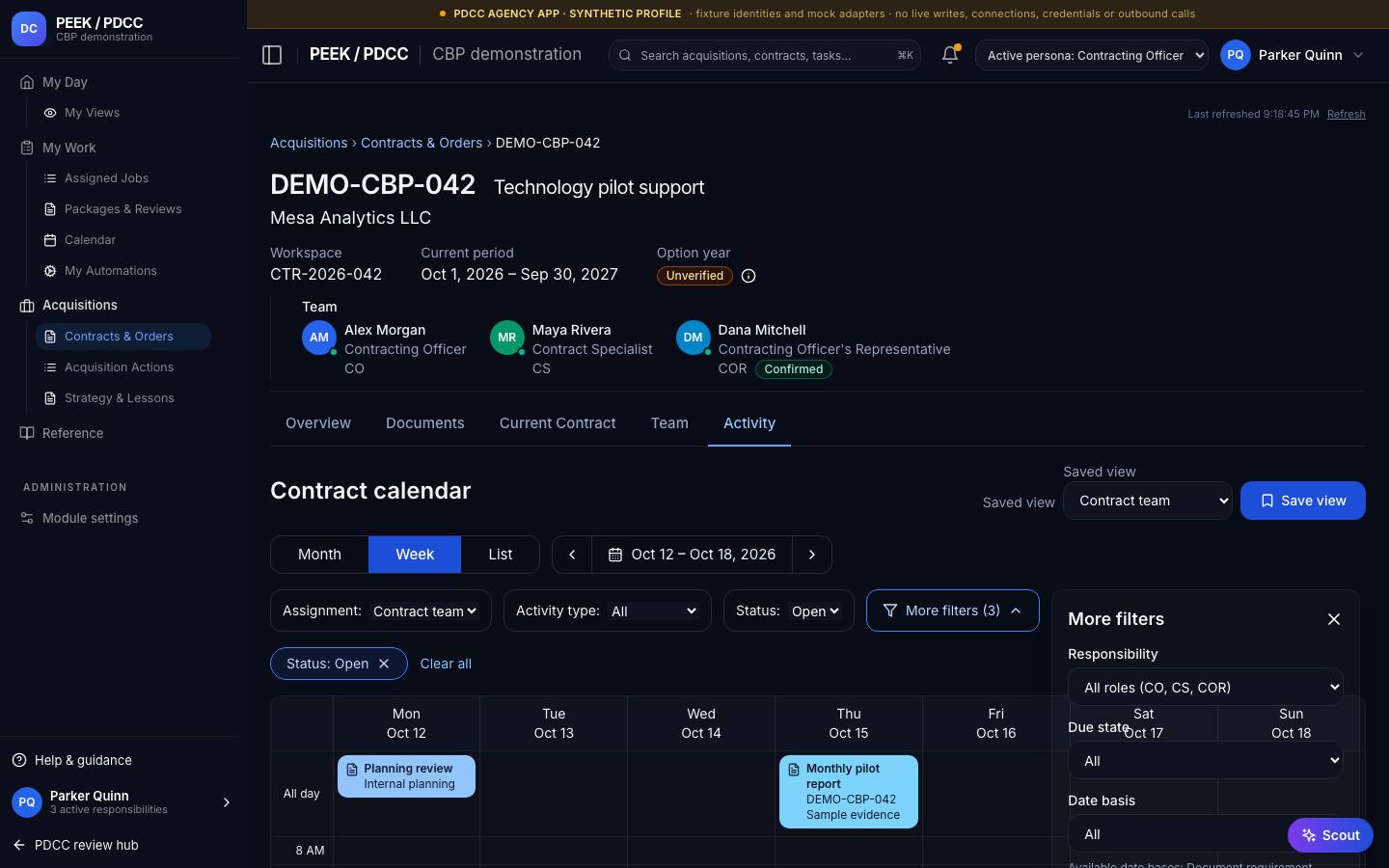
Task: Open the sidebar Calendar item
Action: (x=90, y=240)
